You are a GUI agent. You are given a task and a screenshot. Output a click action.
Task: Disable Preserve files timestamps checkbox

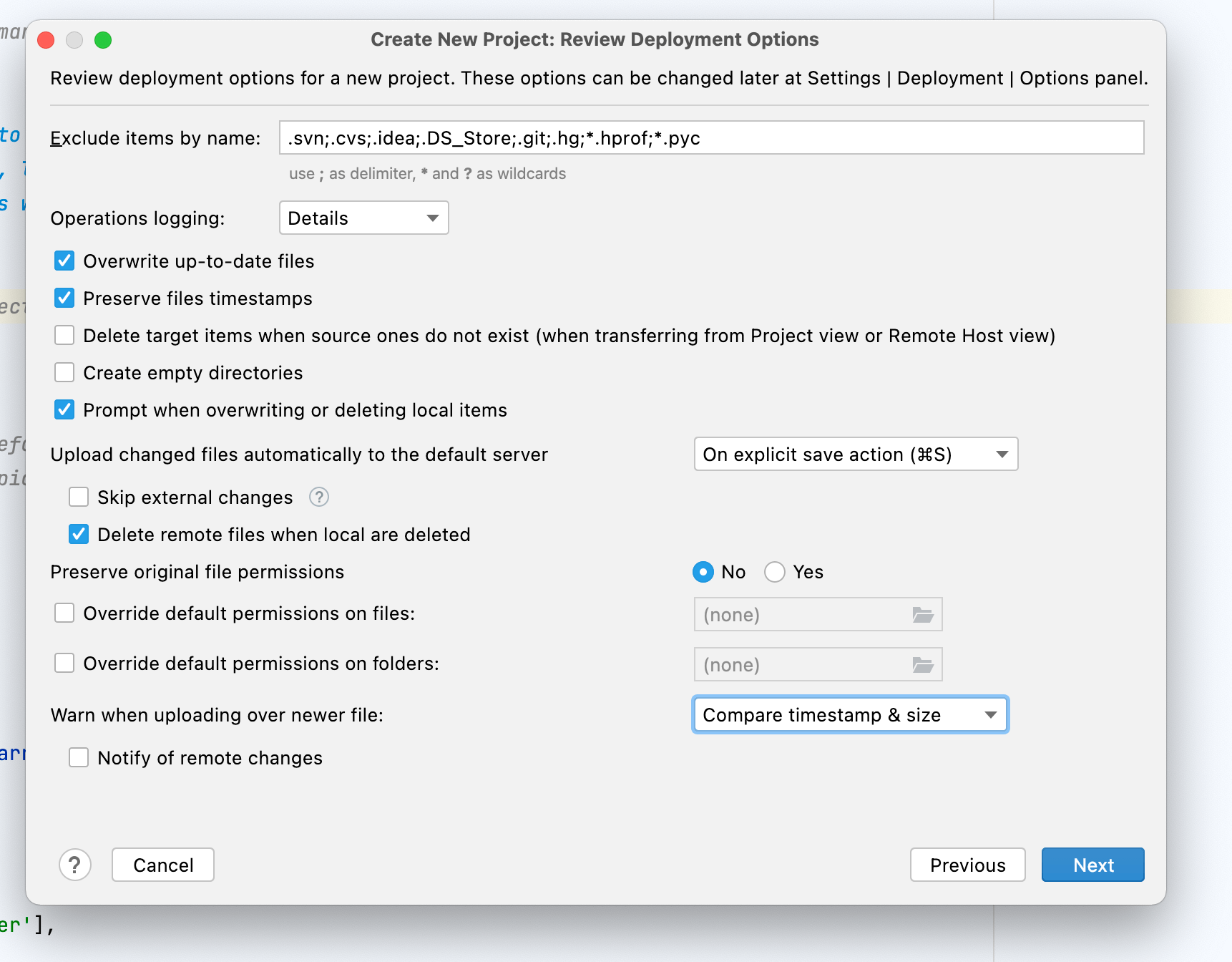tap(64, 298)
